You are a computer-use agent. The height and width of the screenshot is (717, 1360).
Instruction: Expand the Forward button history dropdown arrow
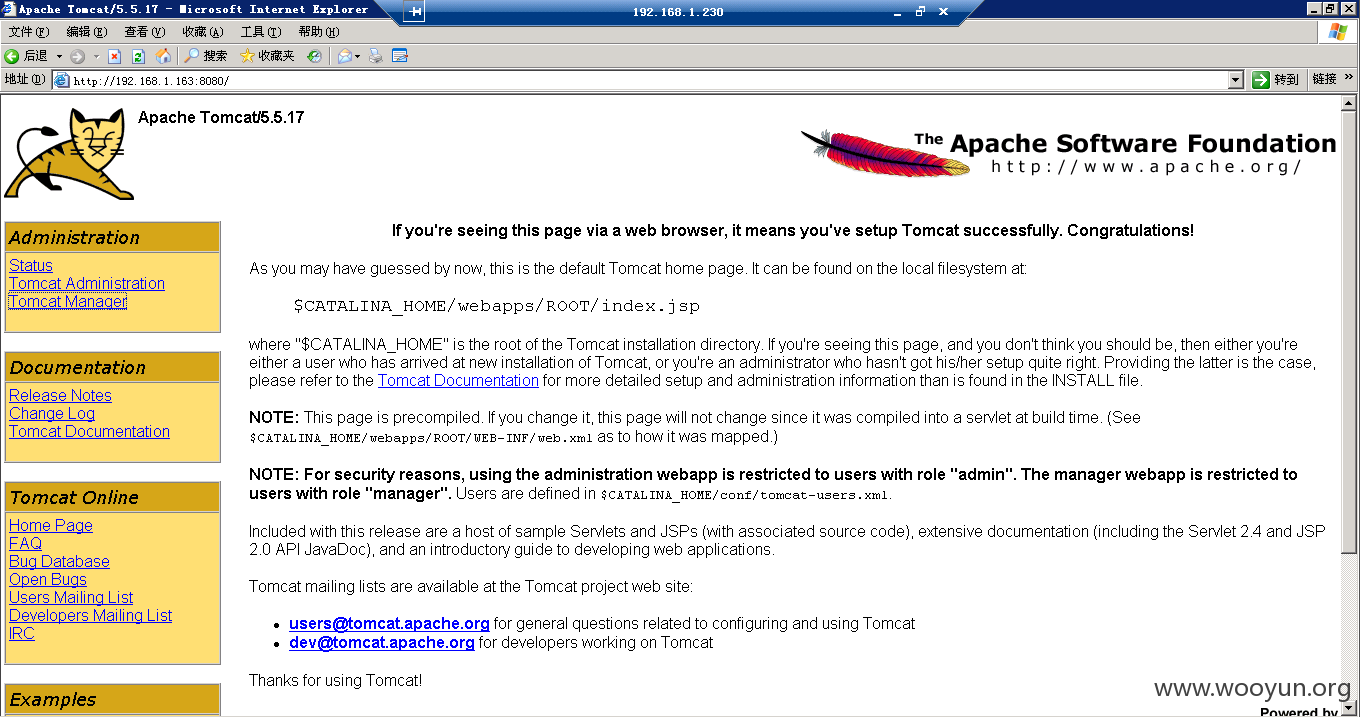(x=95, y=56)
